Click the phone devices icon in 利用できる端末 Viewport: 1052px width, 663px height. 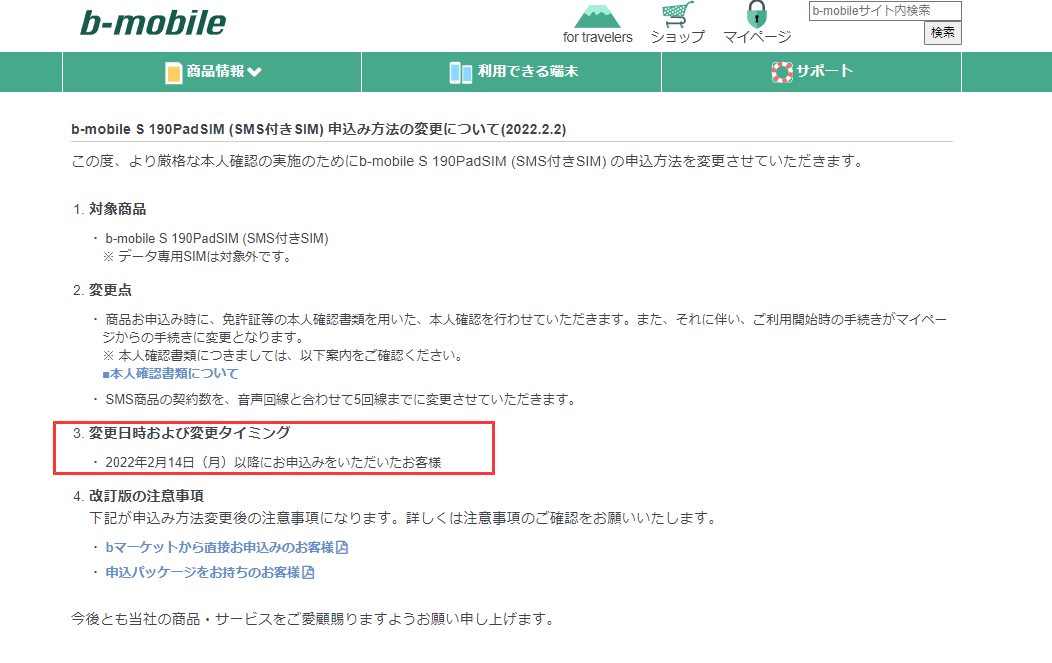point(460,72)
